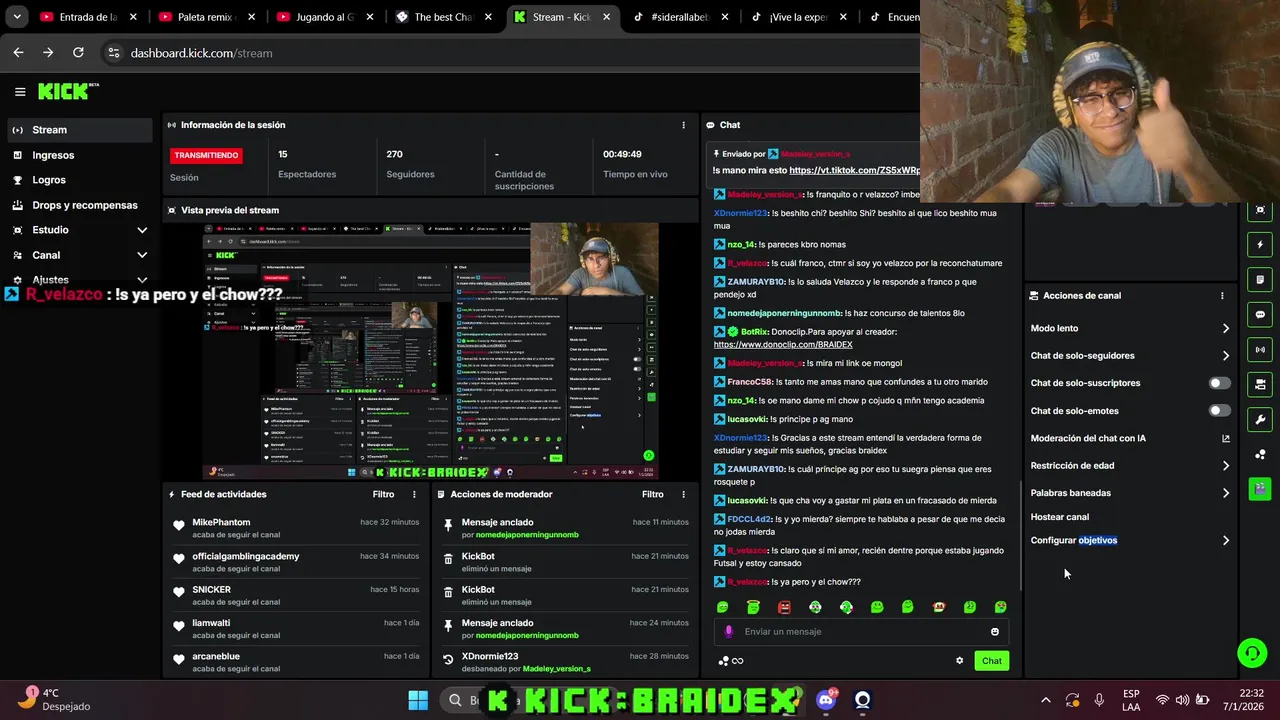Enable Chat de solo-suscriptores toggle
1280x720 pixels.
tap(1219, 383)
